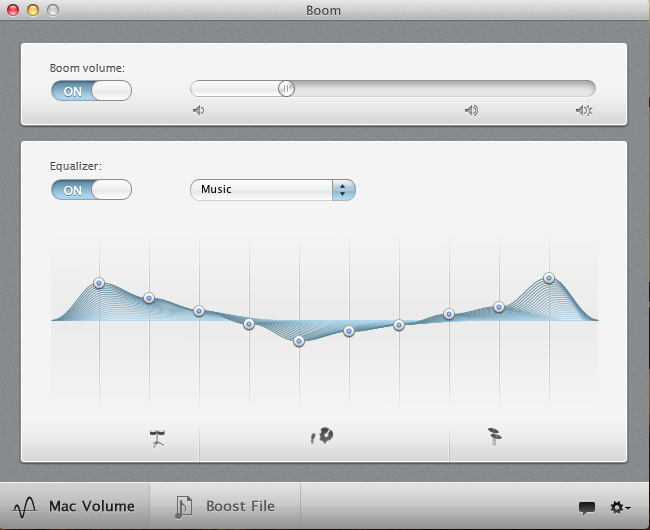Click the green zoom window button
The height and width of the screenshot is (530, 650).
pyautogui.click(x=53, y=10)
